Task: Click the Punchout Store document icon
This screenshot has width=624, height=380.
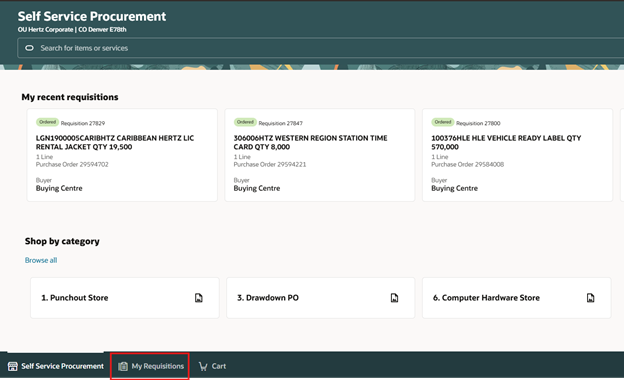Action: tap(199, 298)
